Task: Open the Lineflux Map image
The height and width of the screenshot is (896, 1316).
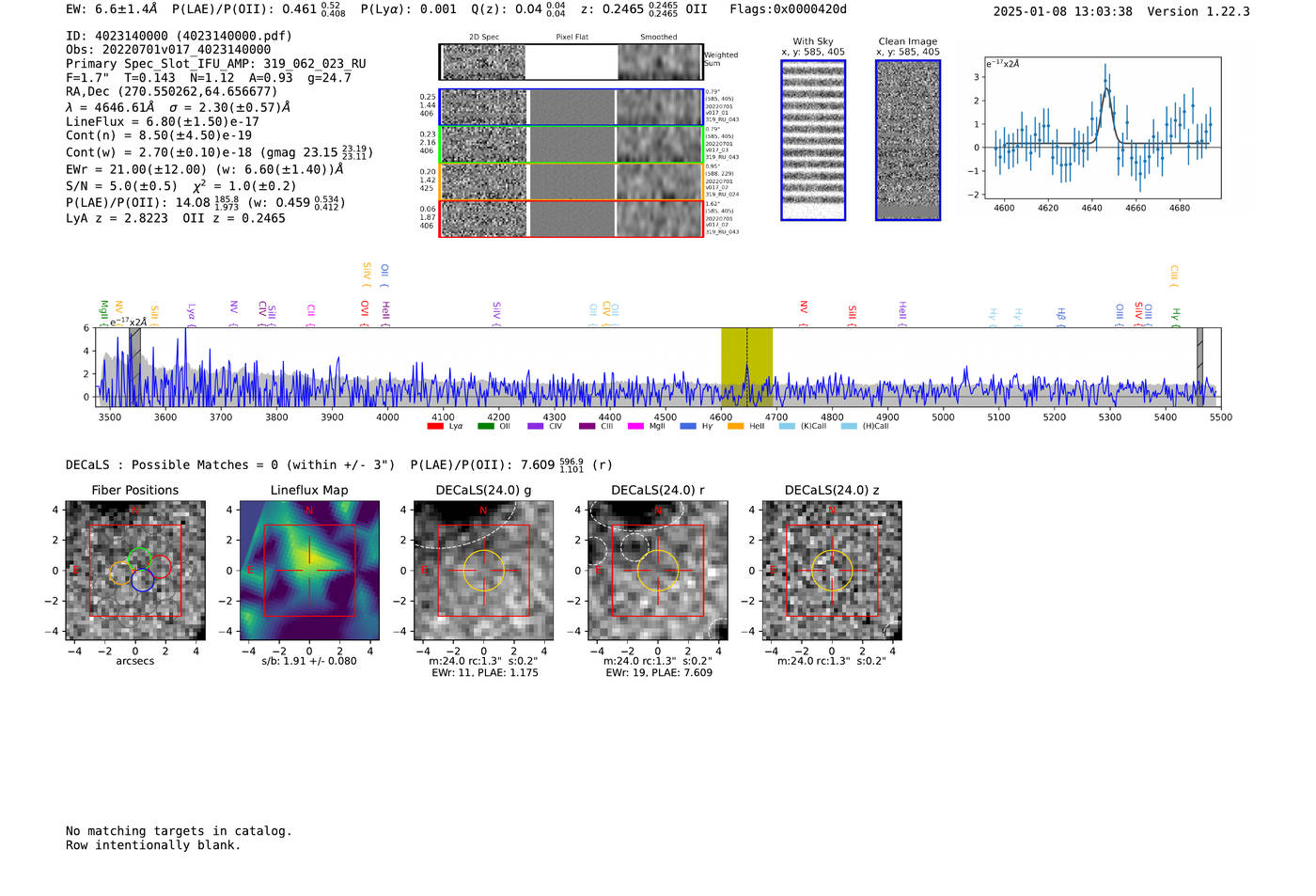Action: [309, 570]
